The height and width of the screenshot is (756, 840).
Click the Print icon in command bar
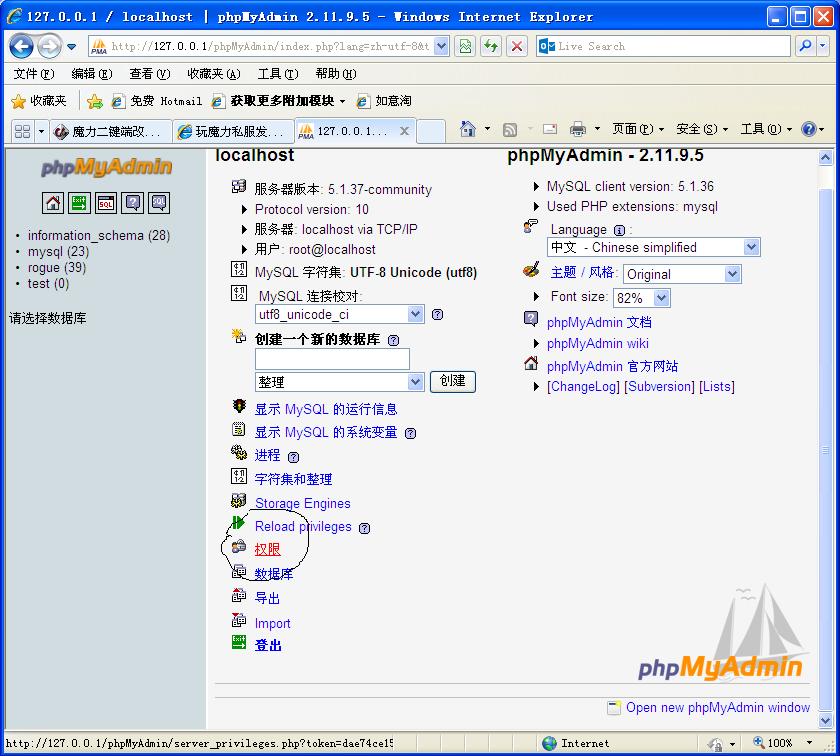coord(577,129)
